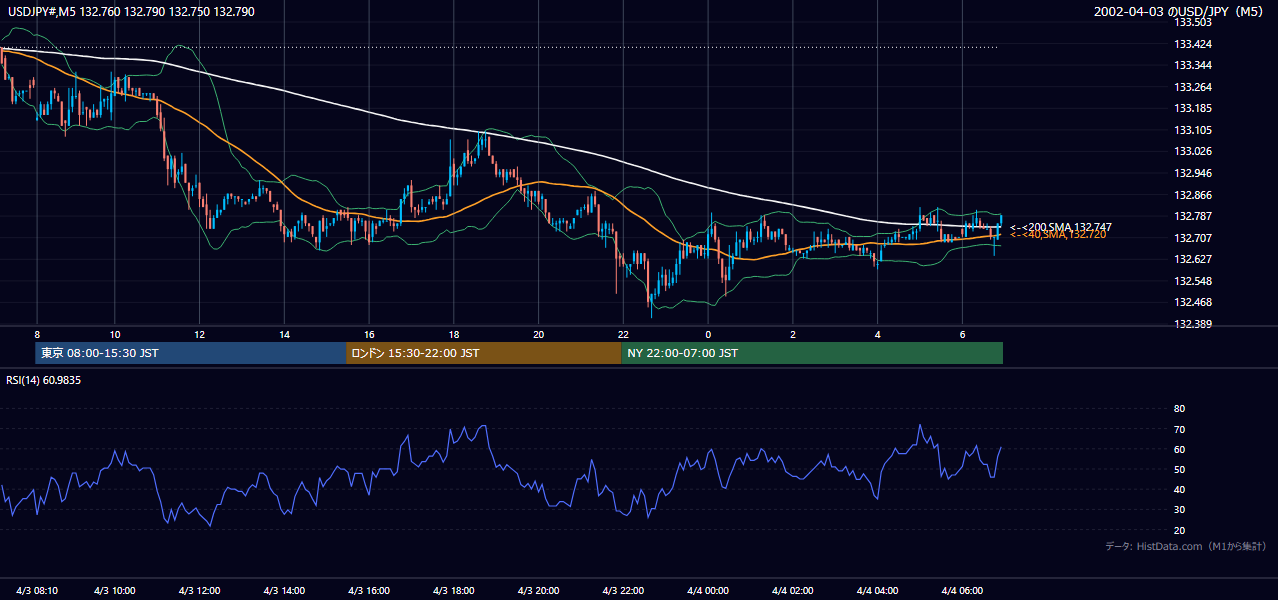Click the 133.503 price axis label

tap(1193, 22)
